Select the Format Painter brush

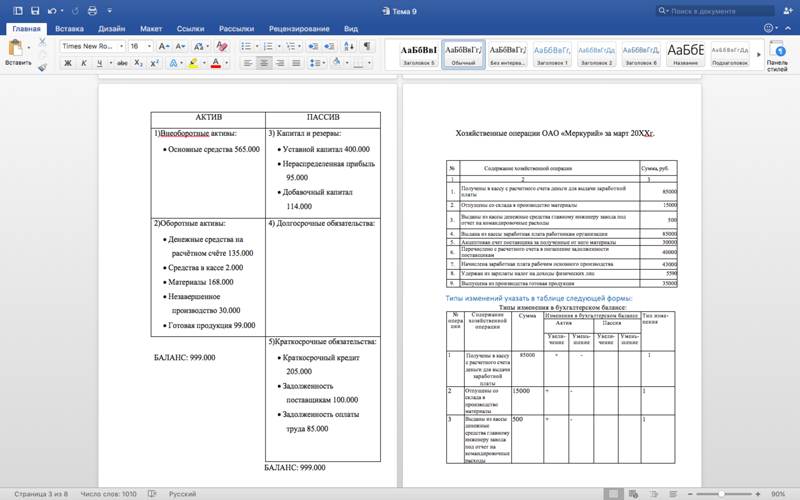click(x=42, y=67)
